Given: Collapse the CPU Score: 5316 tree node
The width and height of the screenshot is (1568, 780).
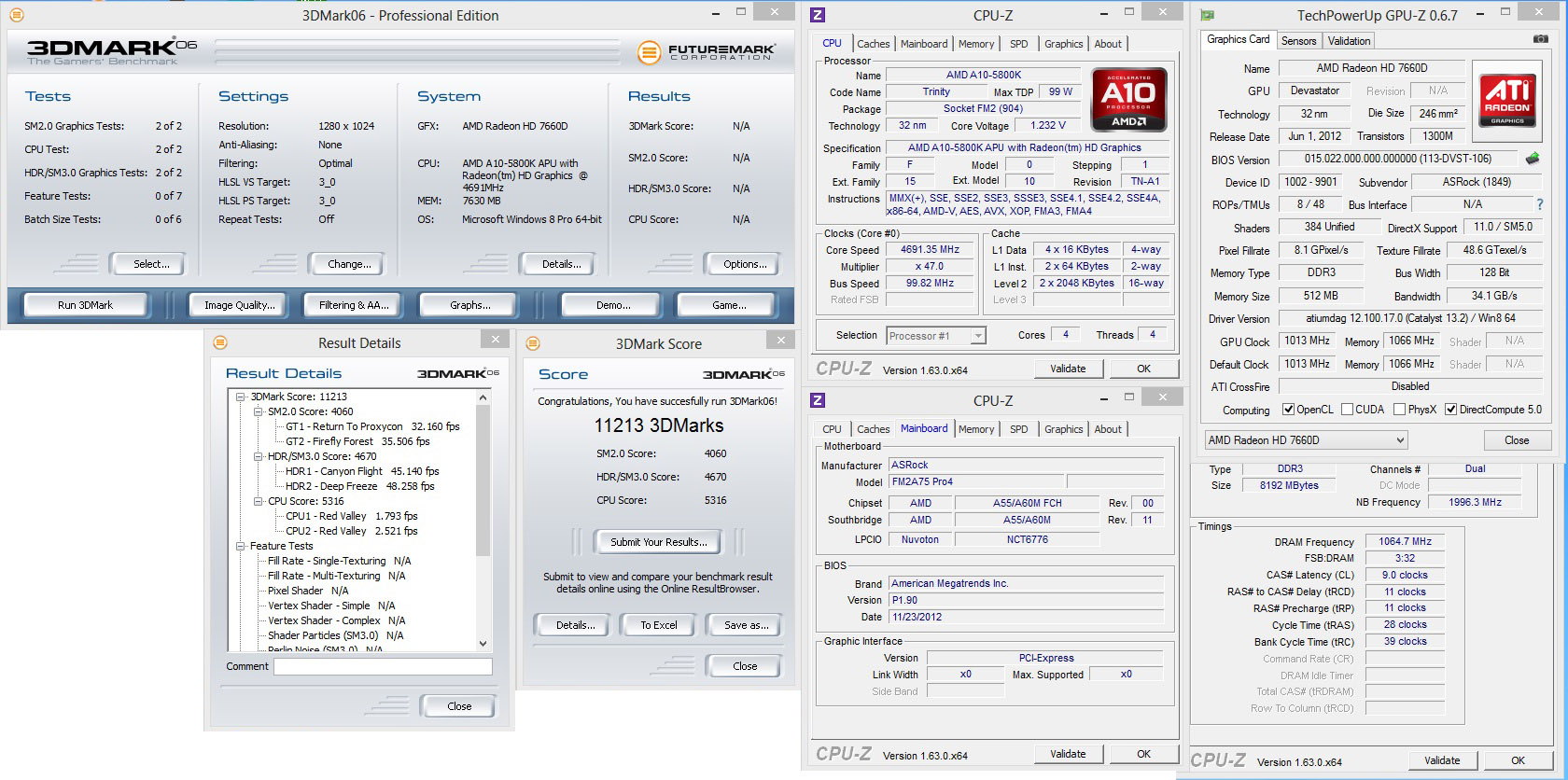Looking at the screenshot, I should coord(259,501).
